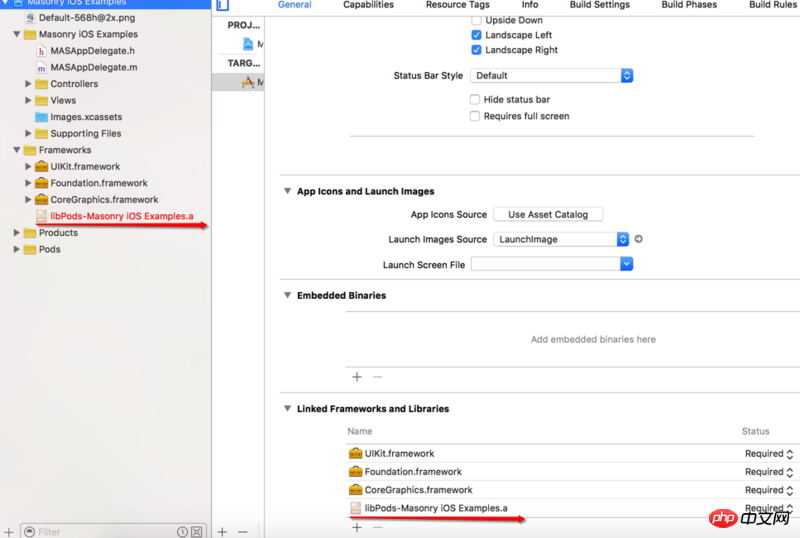This screenshot has width=800, height=538.
Task: Click Foundation.framework toolbox icon in navigator
Action: [41, 183]
